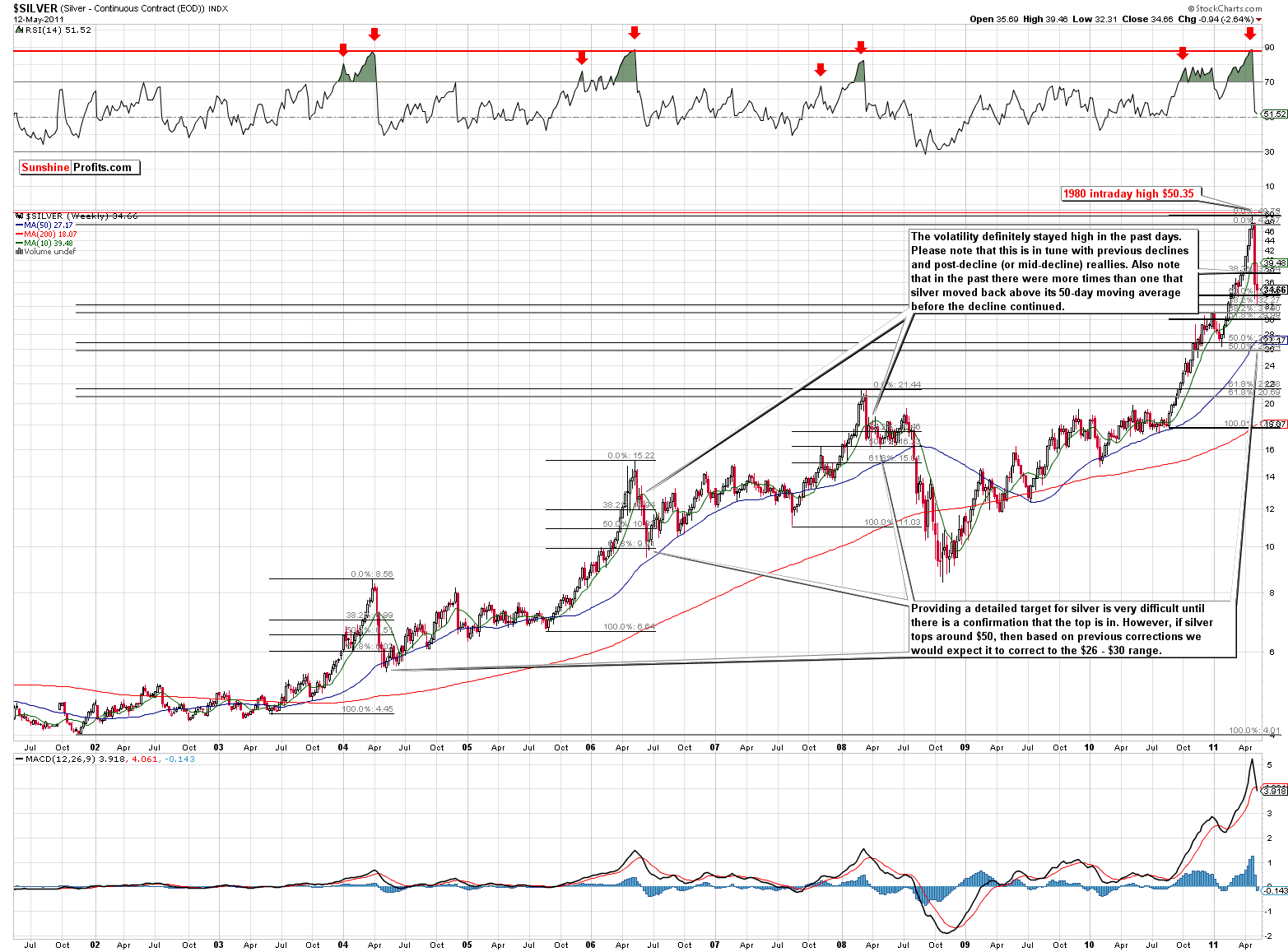The width and height of the screenshot is (1288, 952).
Task: Click the 100.0%: 6.64 Fibonacci label
Action: click(630, 627)
